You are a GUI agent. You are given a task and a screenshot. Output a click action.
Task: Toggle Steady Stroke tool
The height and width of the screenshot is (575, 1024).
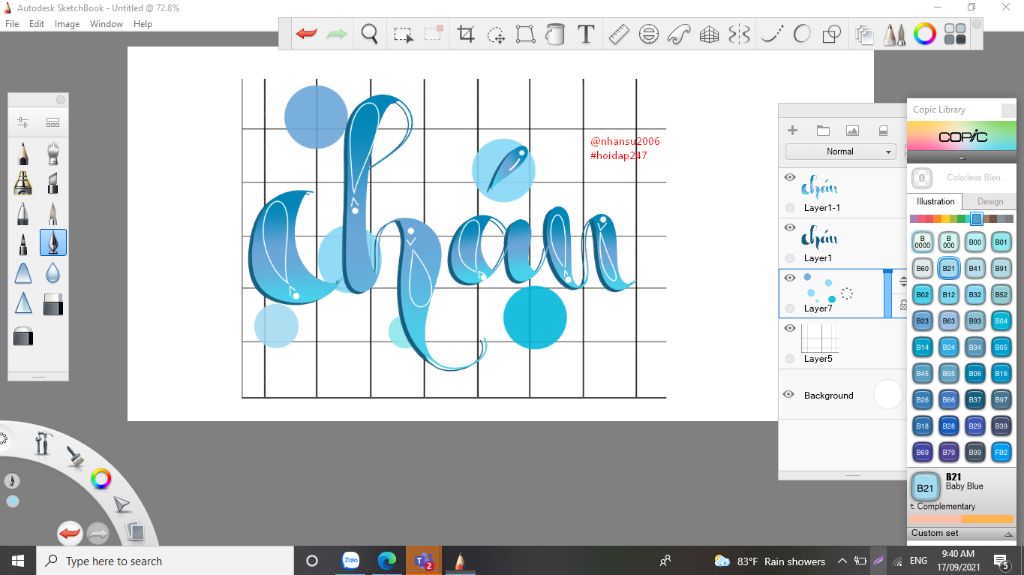click(x=772, y=34)
